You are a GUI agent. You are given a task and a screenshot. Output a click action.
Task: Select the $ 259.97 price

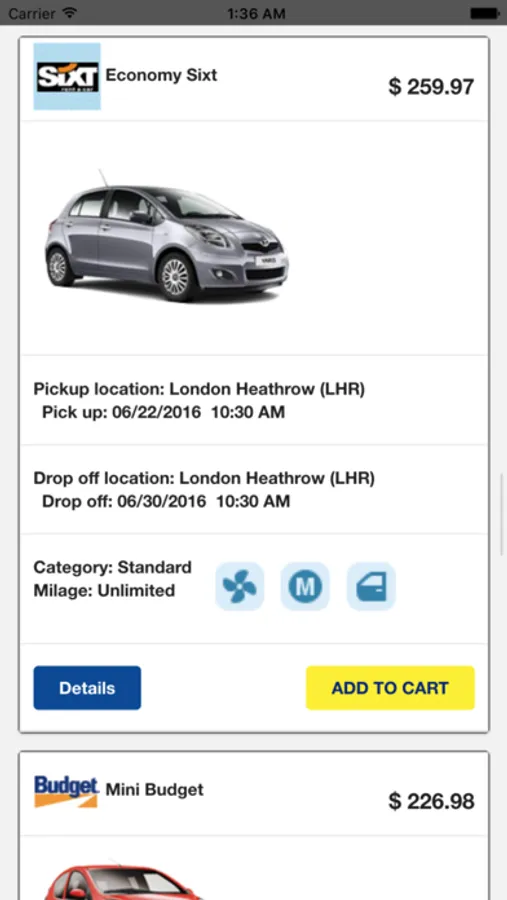(x=431, y=87)
